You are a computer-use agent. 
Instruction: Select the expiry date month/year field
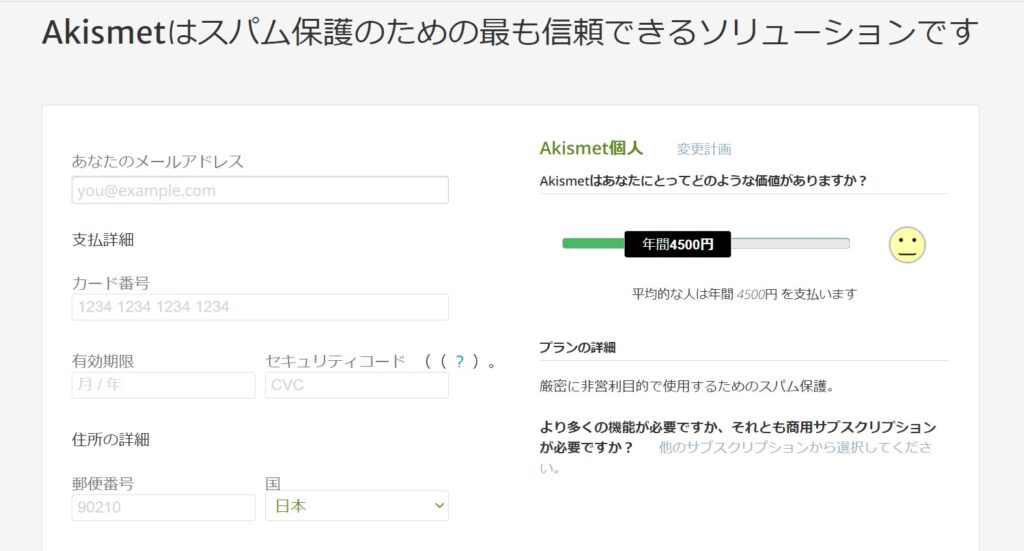pos(163,385)
